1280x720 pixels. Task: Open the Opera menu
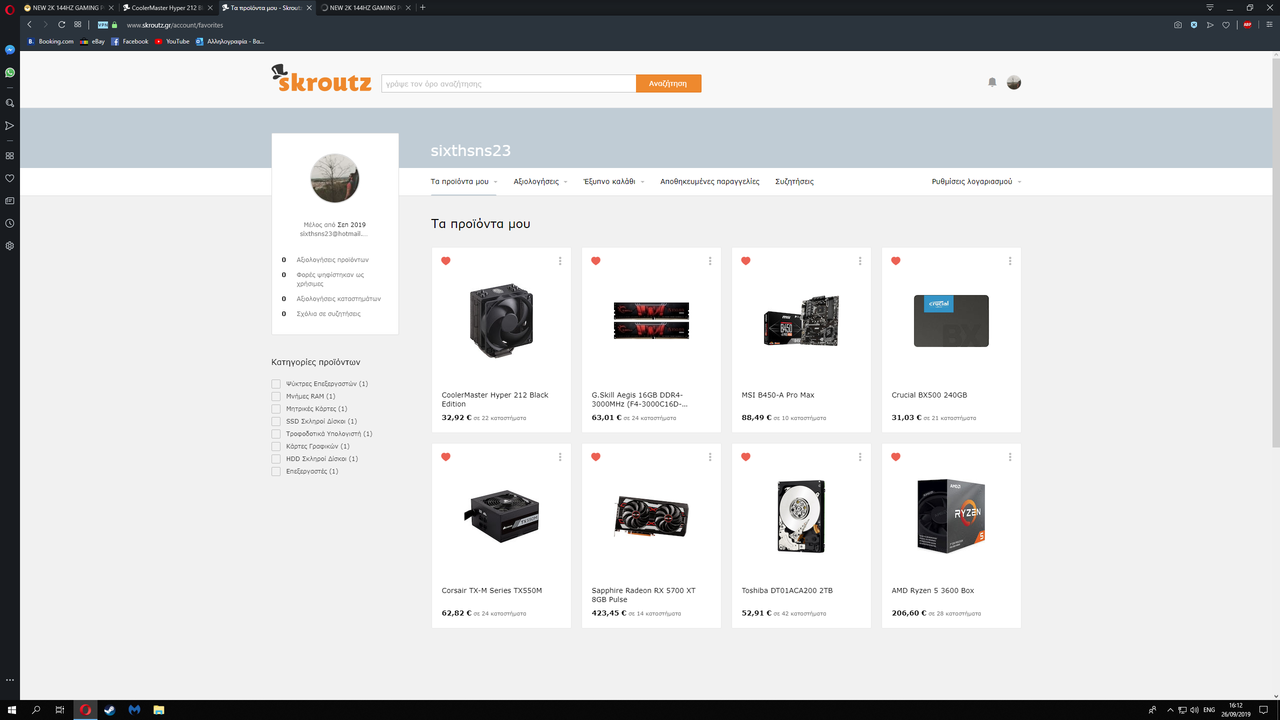9,8
